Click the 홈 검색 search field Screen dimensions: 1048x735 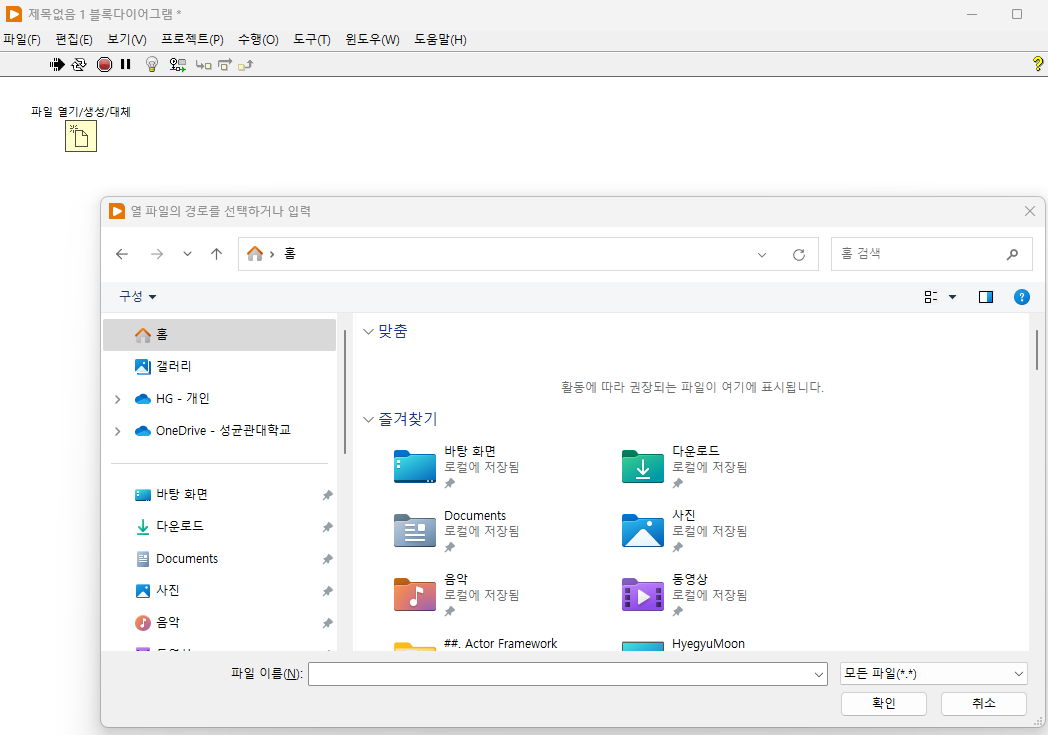(932, 254)
